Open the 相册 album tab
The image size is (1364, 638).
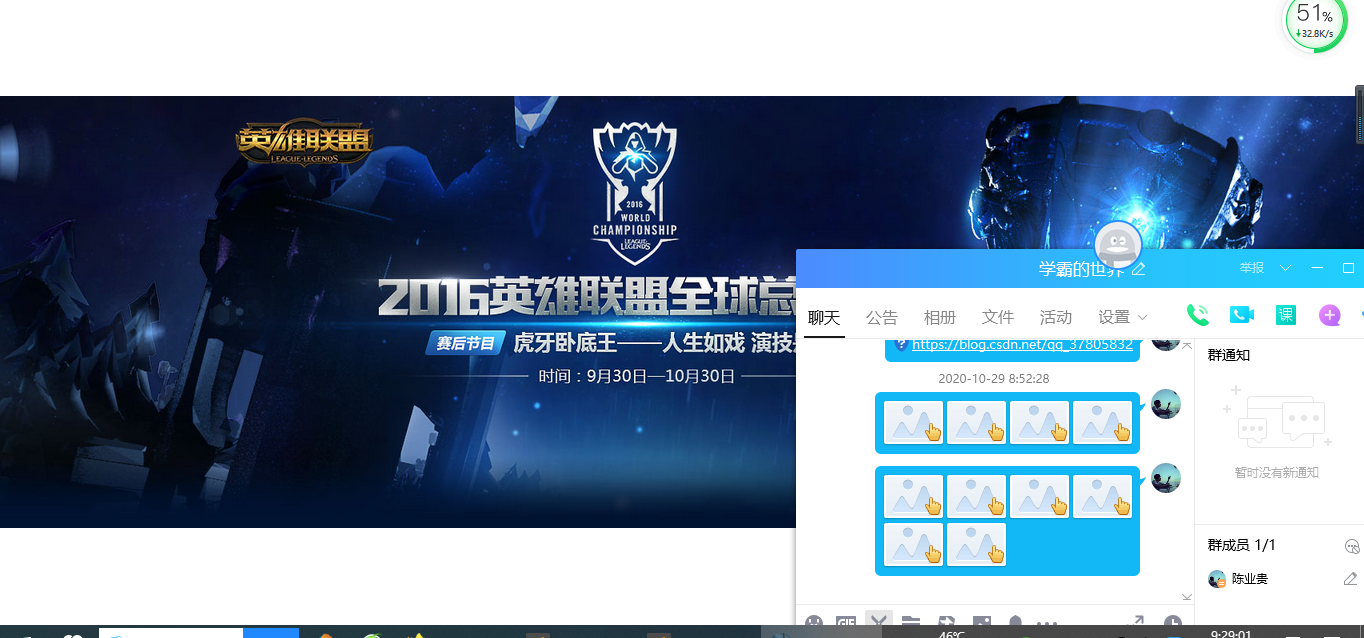(940, 317)
